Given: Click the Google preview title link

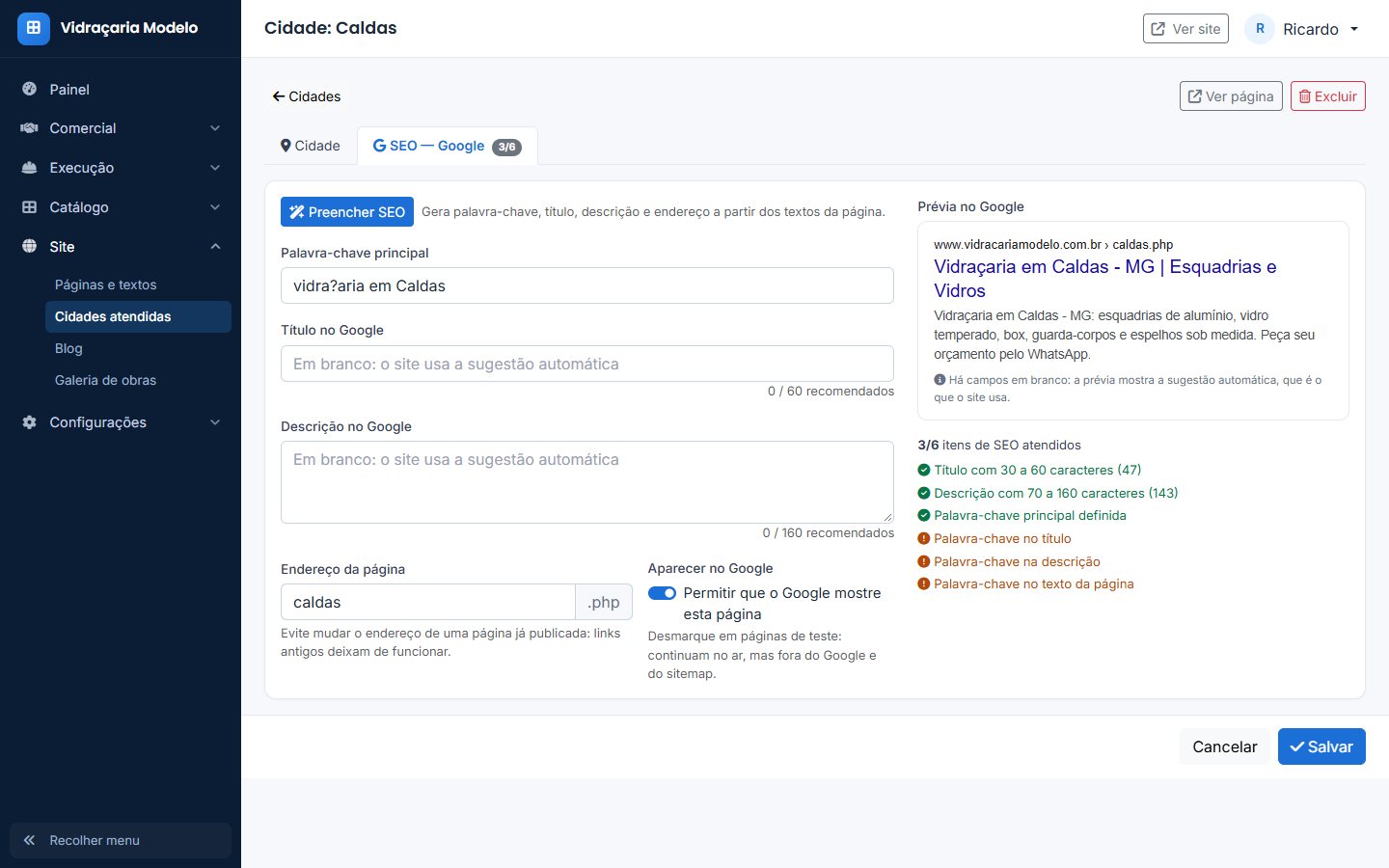Looking at the screenshot, I should 1105,279.
